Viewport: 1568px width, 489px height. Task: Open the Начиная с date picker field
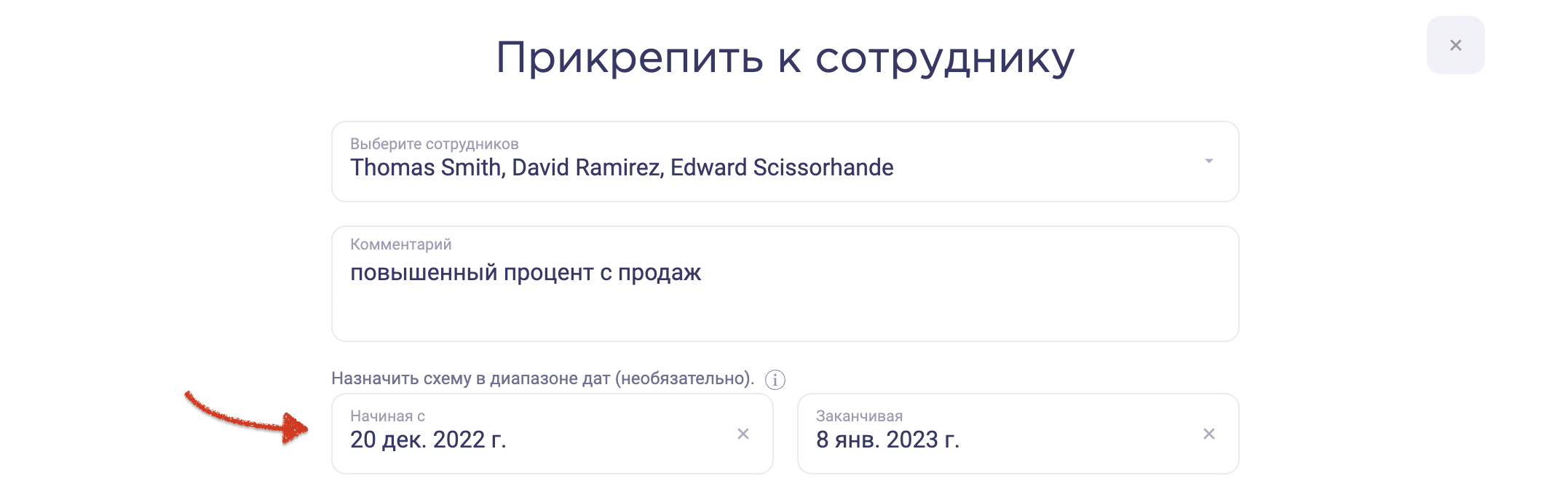[x=553, y=434]
